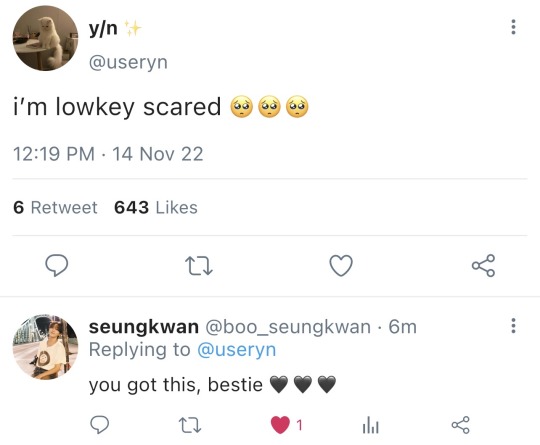Image resolution: width=540 pixels, height=445 pixels.
Task: Open three-dot menu on seungkwan's reply
Action: tap(513, 325)
